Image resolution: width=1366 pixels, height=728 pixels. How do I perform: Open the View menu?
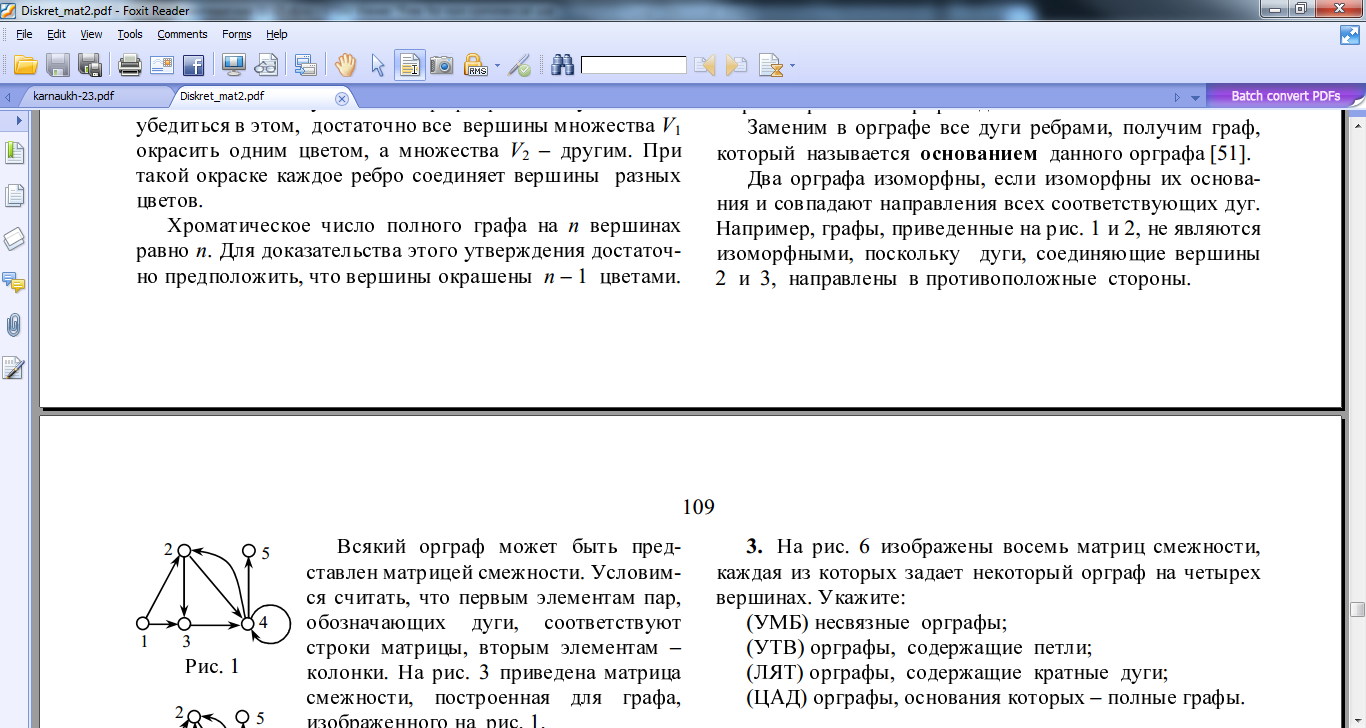pos(91,34)
